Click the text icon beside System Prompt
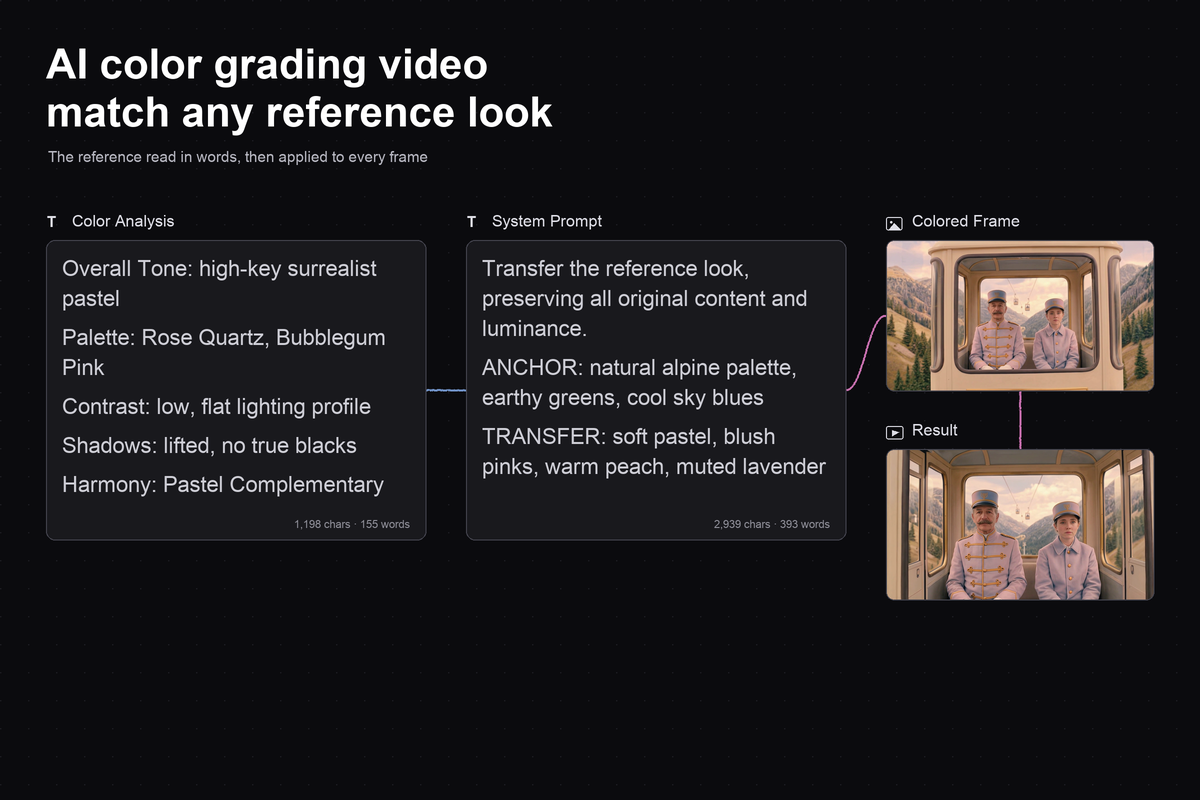The image size is (1200, 800). (x=471, y=221)
